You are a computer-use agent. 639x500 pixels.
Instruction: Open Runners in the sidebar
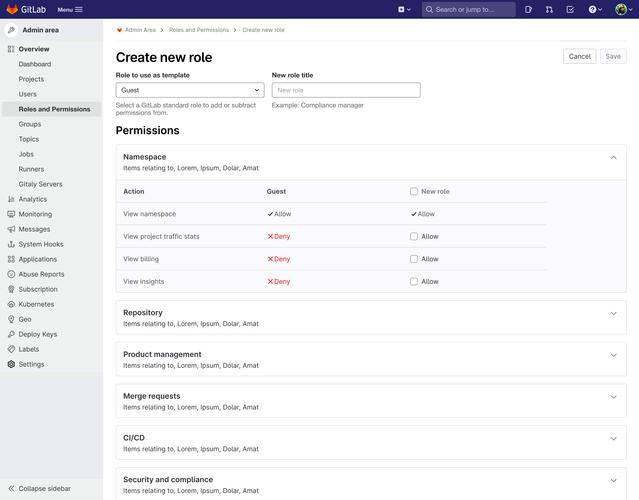click(31, 169)
